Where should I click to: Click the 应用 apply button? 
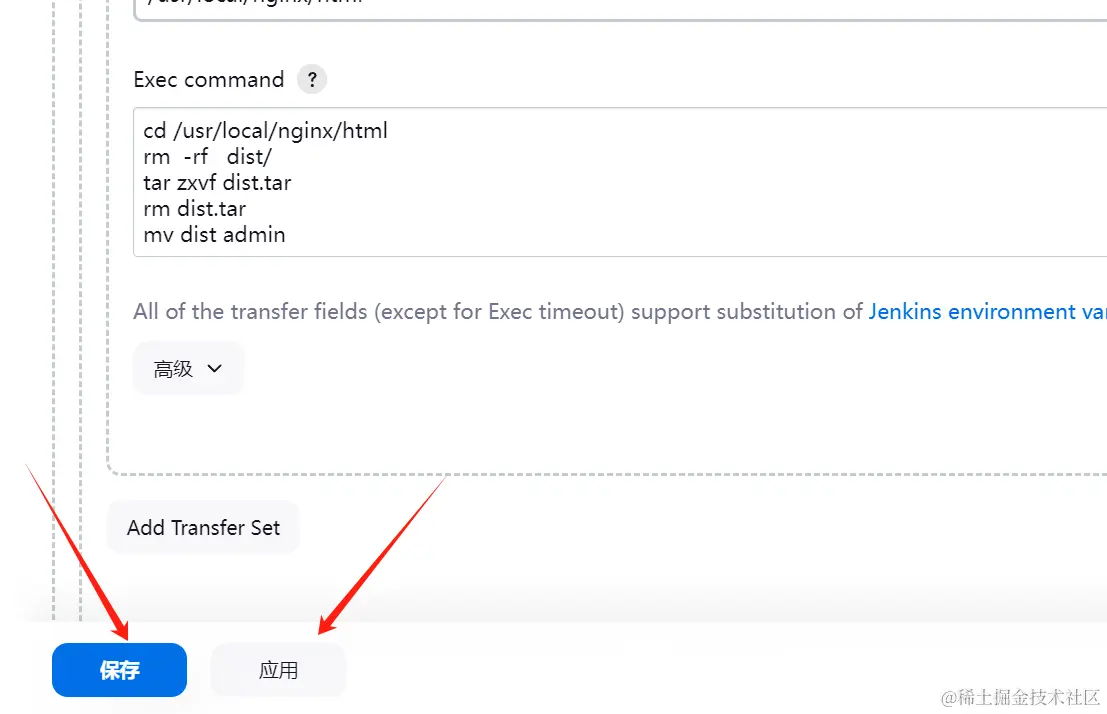click(x=278, y=670)
